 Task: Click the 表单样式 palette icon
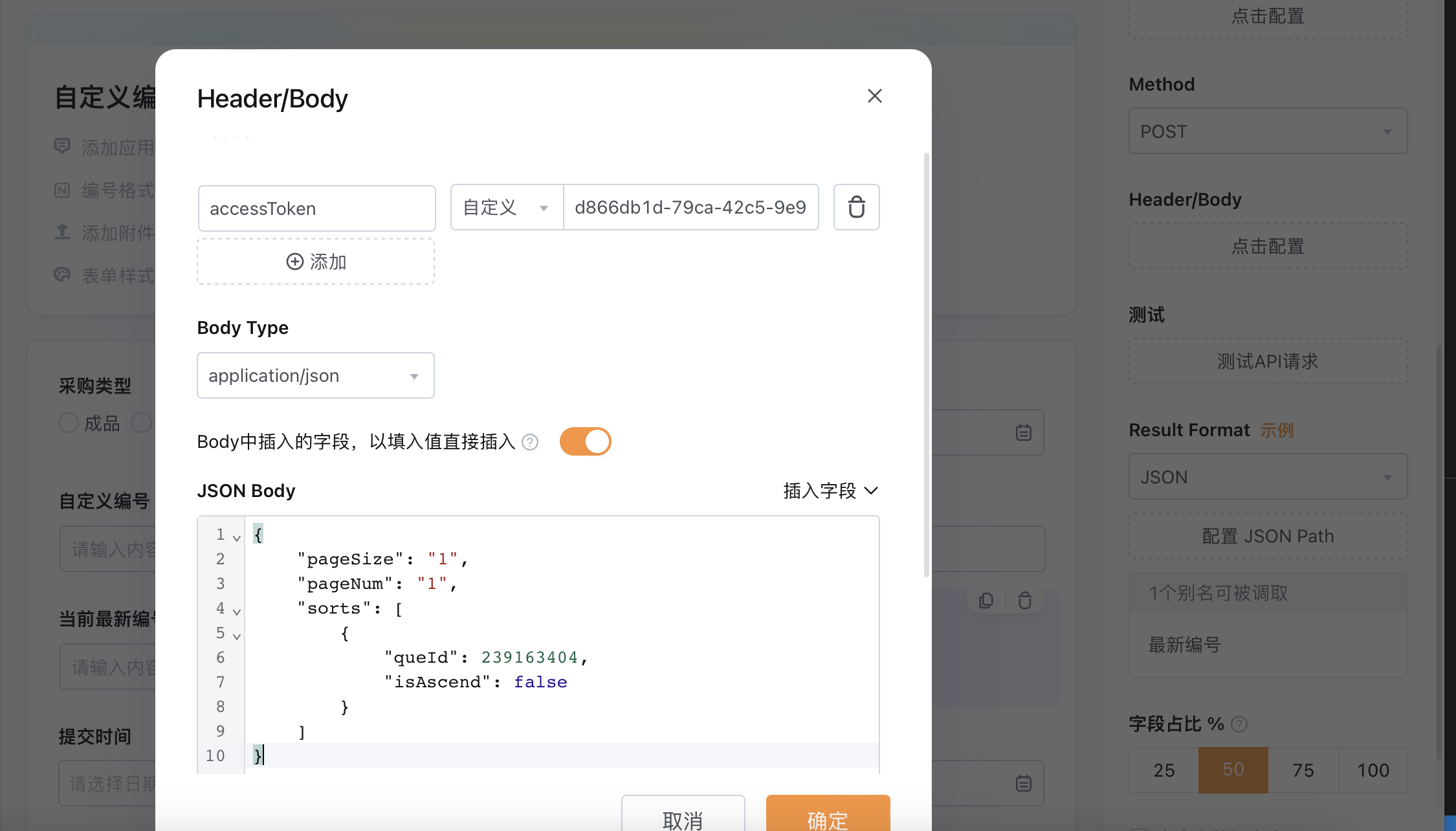pos(62,275)
